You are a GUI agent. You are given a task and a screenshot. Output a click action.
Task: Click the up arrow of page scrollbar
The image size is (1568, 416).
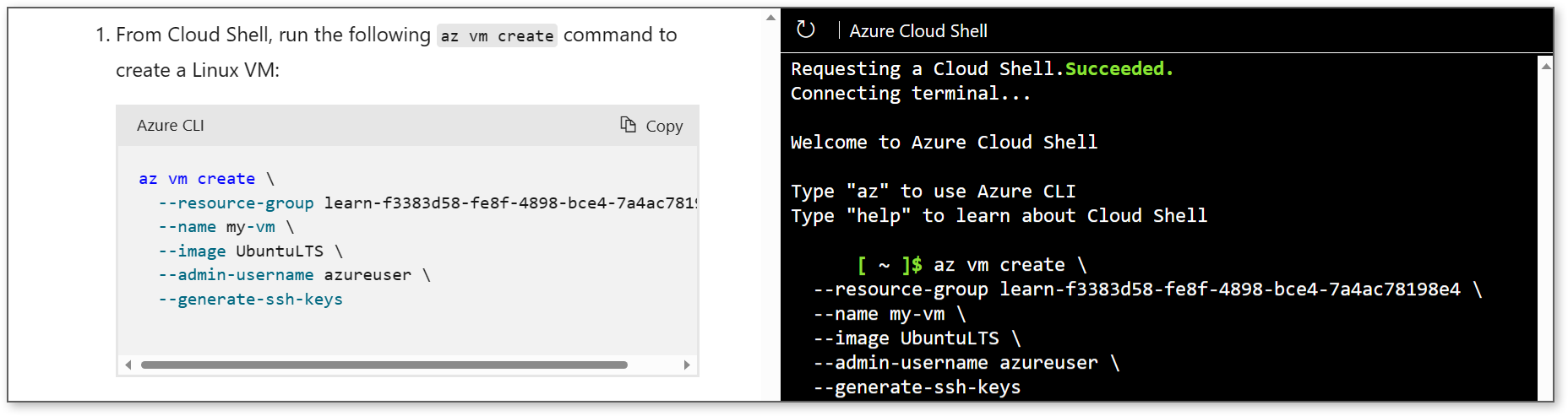point(770,17)
